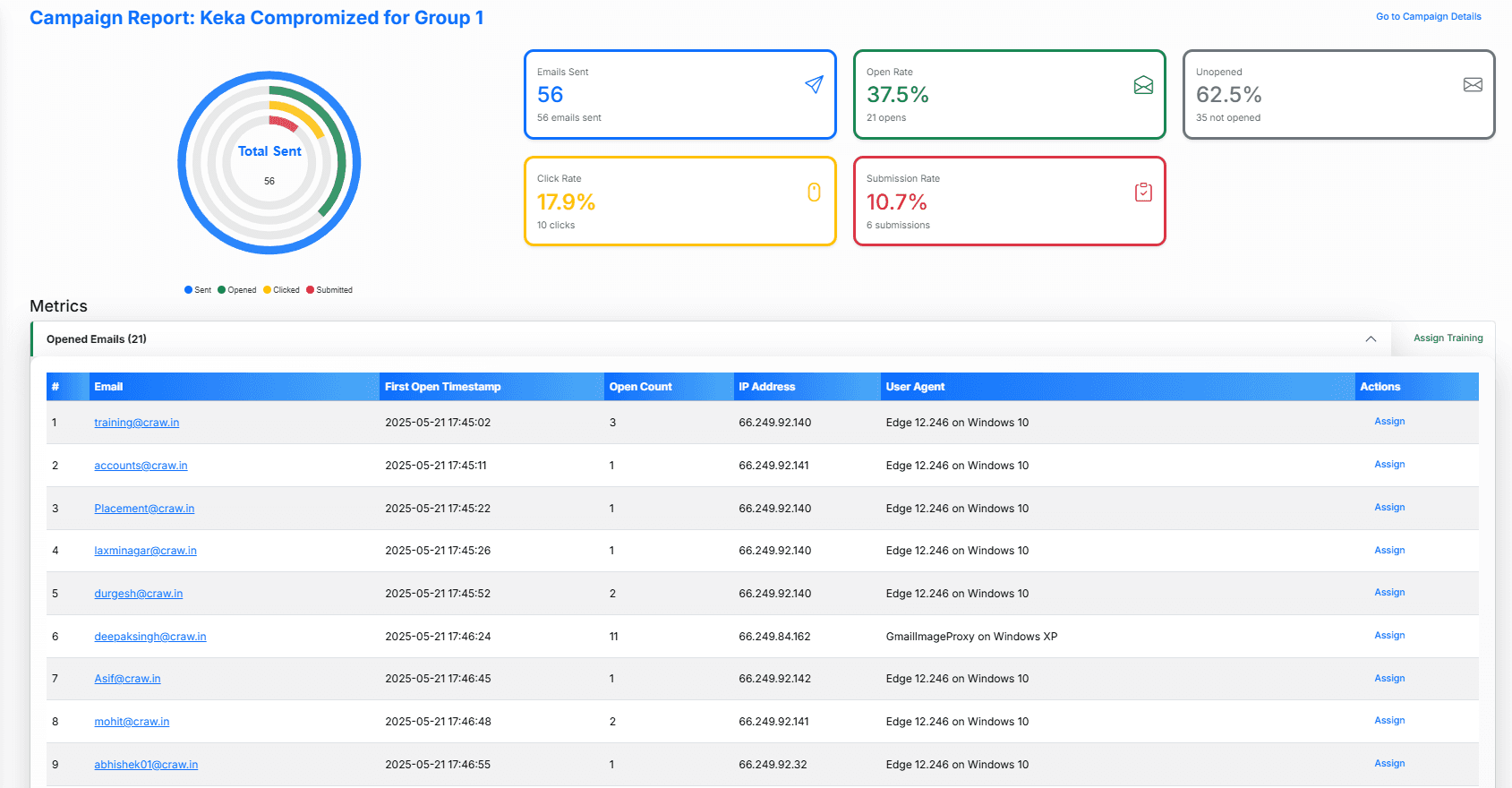Click the mouse icon in Click Rate card

814,193
